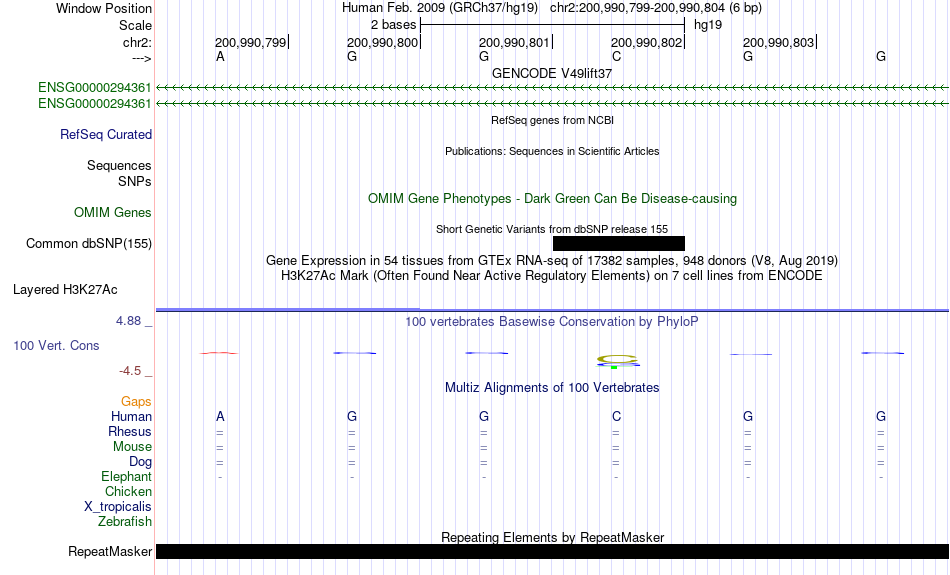This screenshot has height=575, width=950.
Task: Click the GTEx Gene Expression track title
Action: point(552,261)
